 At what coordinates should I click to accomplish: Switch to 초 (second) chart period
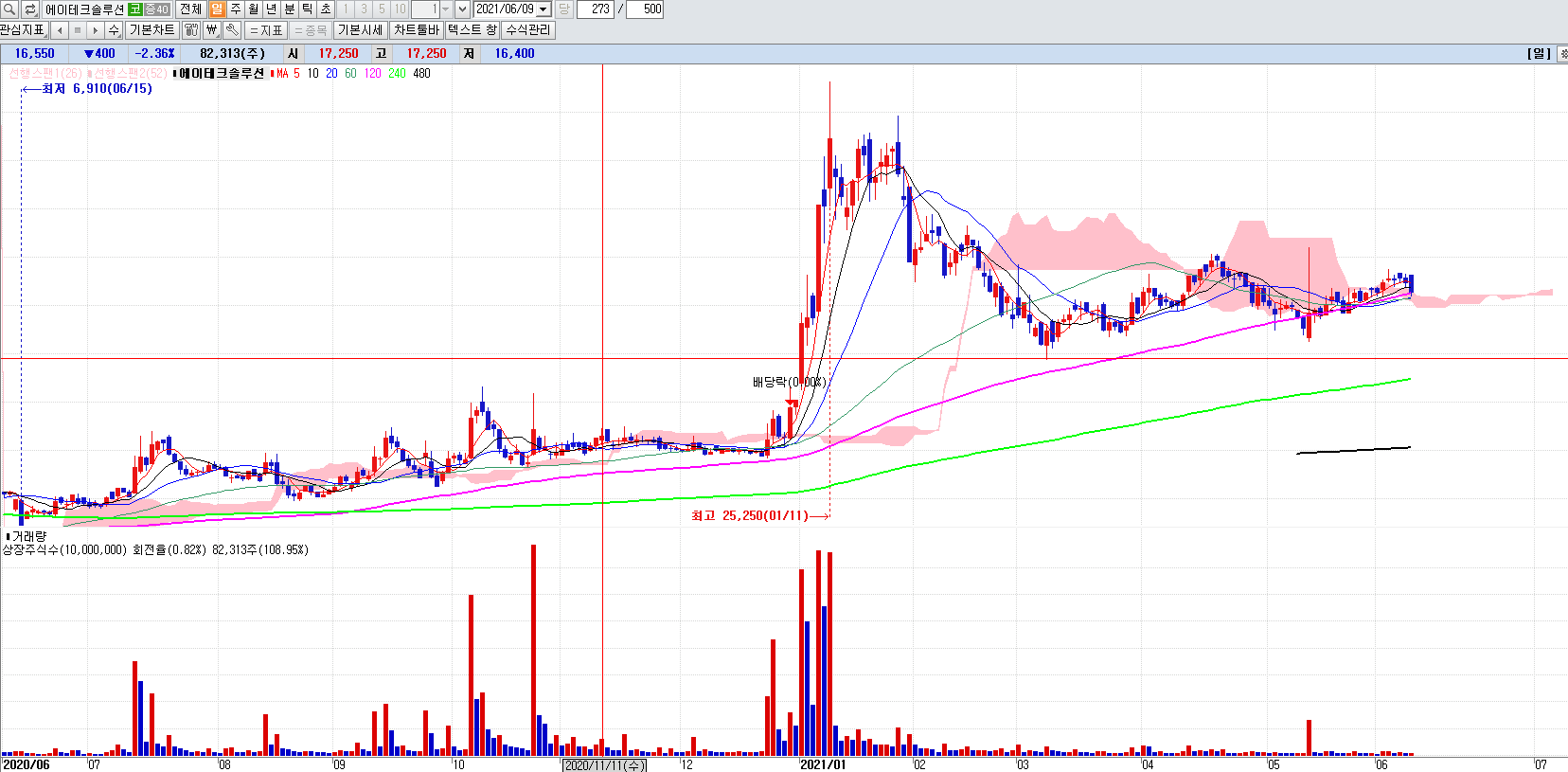click(x=326, y=9)
